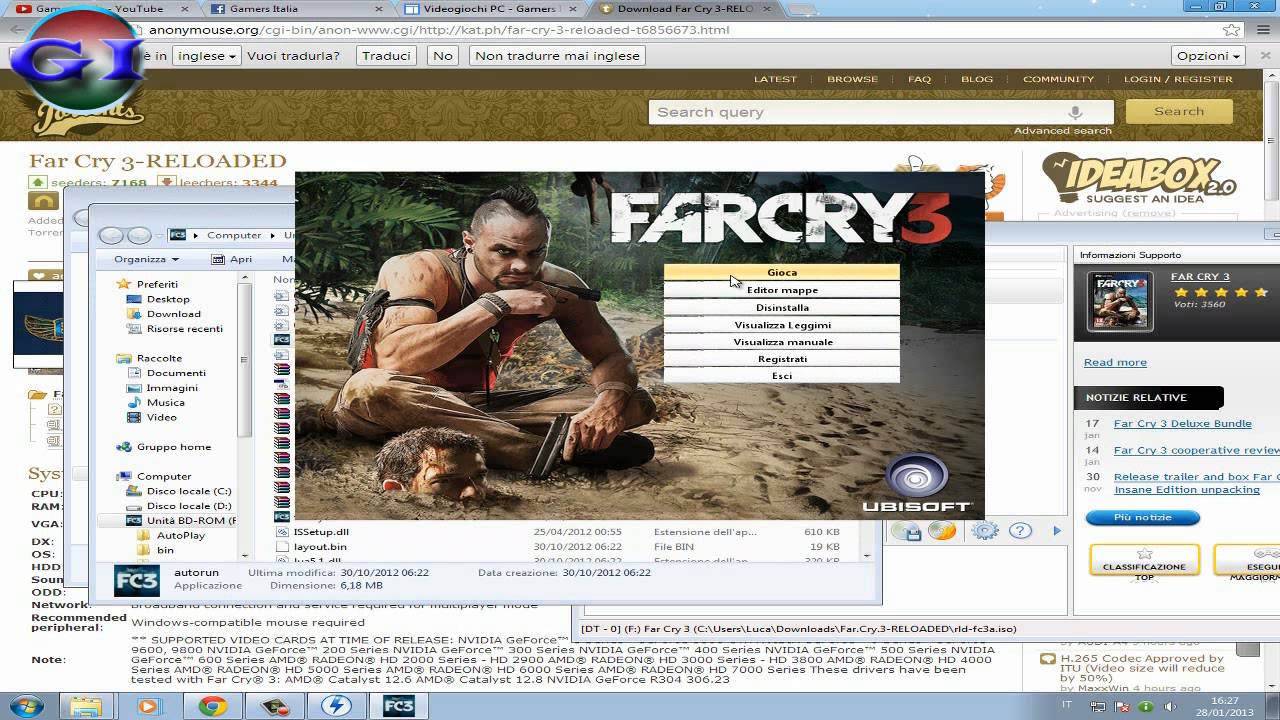Screen dimensions: 1280x720
Task: Open Far Cry 3 Deluxe Bundle news link
Action: point(1182,424)
